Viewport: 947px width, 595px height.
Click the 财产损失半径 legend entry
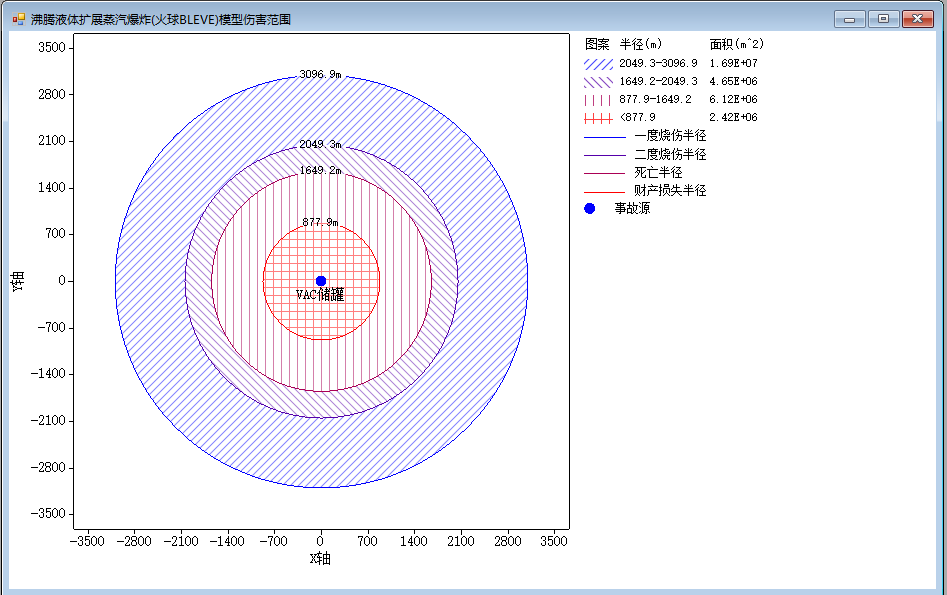point(645,190)
